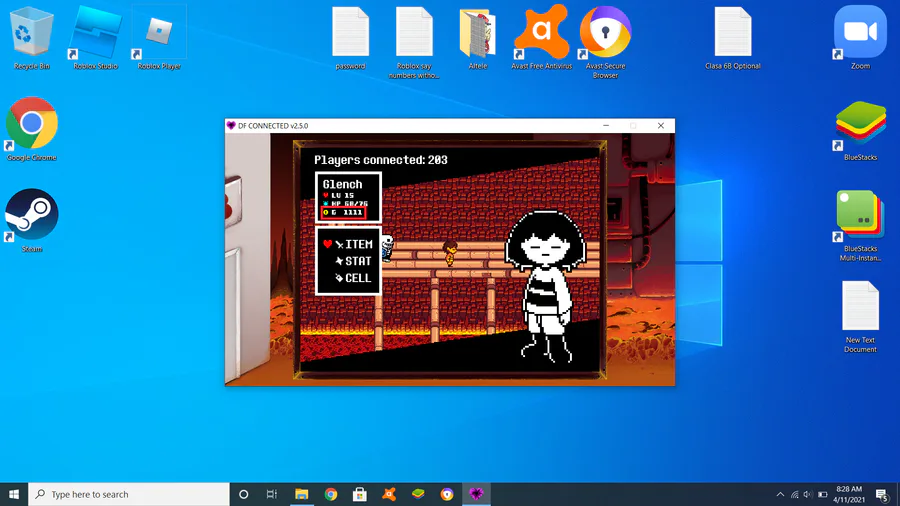Open the Avast Secure Browser desktop shortcut
Screen dimensions: 900x506
605,41
